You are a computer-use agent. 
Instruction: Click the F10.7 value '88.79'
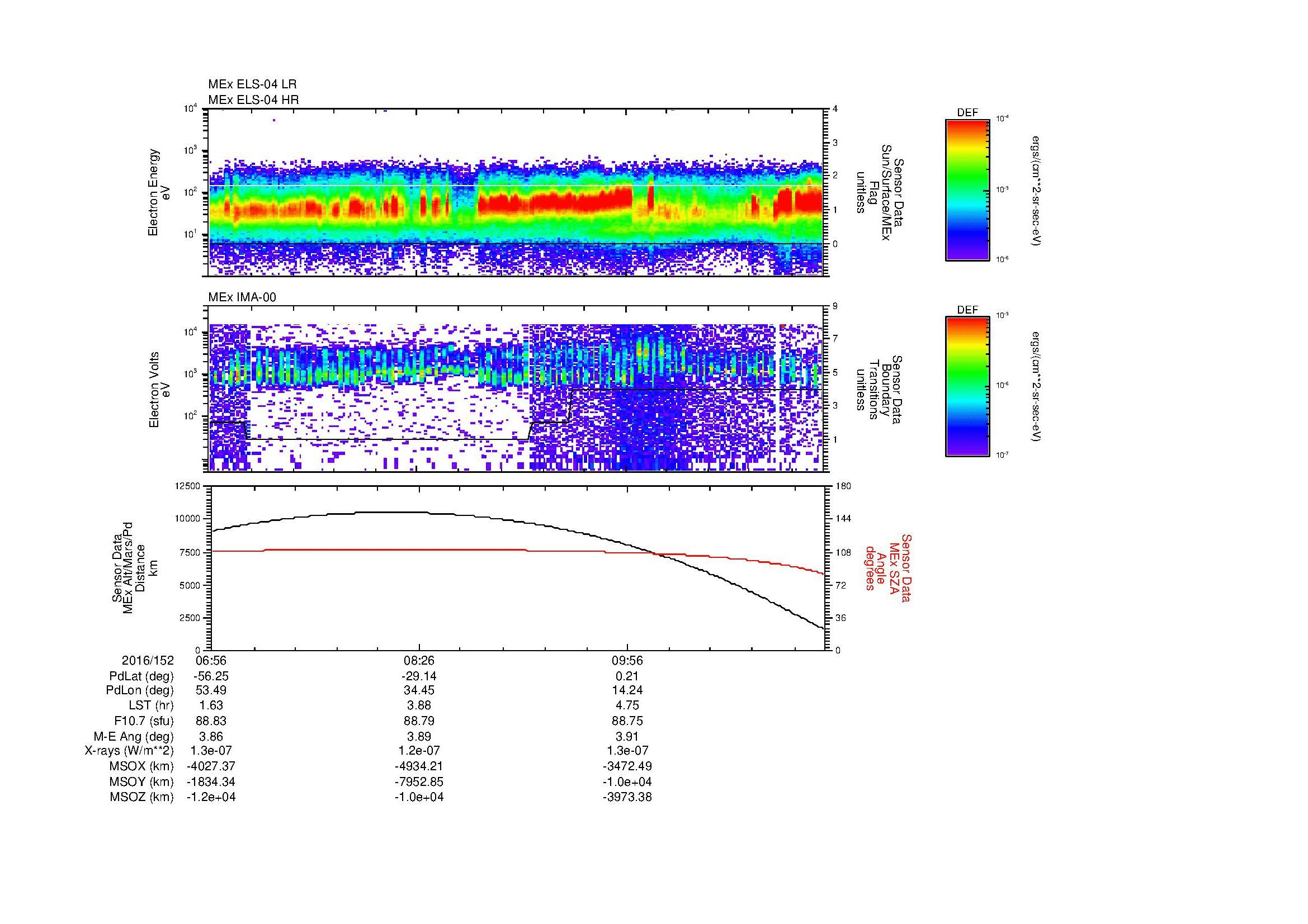(x=419, y=721)
